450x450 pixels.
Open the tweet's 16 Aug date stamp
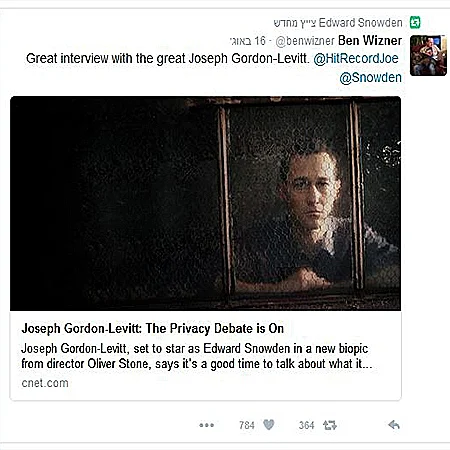[x=248, y=41]
